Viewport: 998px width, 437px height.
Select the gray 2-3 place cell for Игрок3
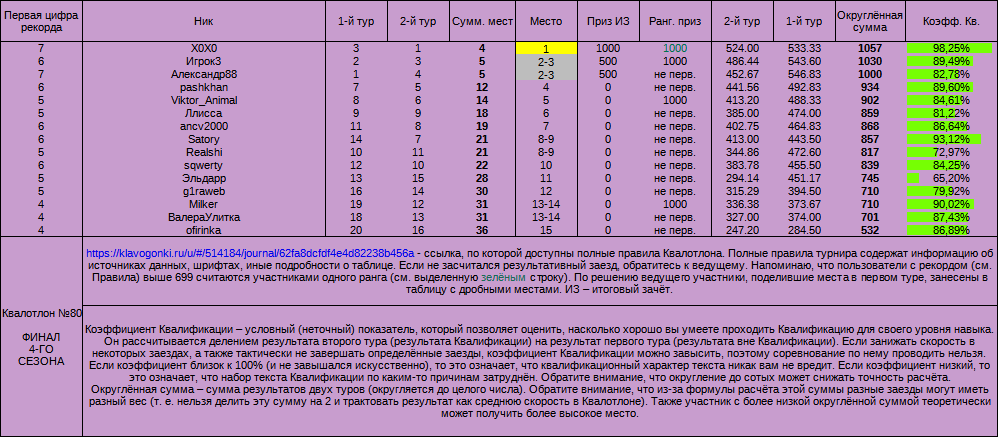(546, 61)
